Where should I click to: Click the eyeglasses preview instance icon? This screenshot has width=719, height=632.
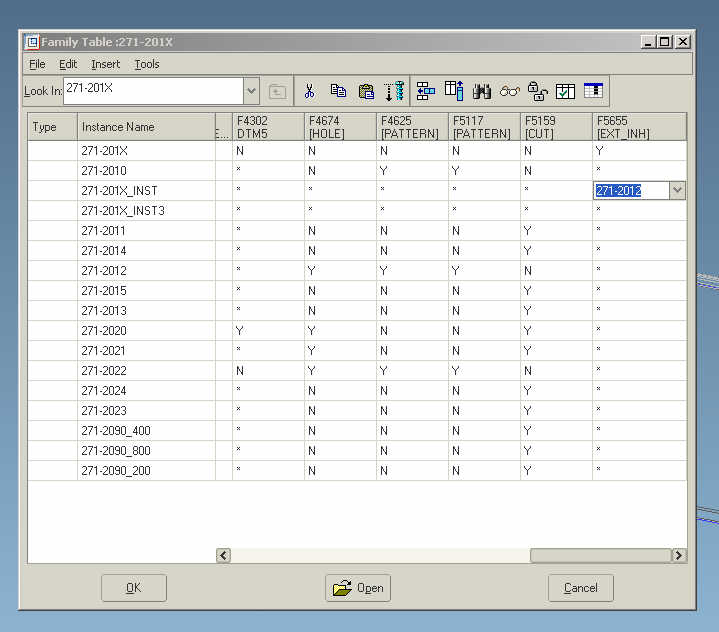tap(509, 91)
